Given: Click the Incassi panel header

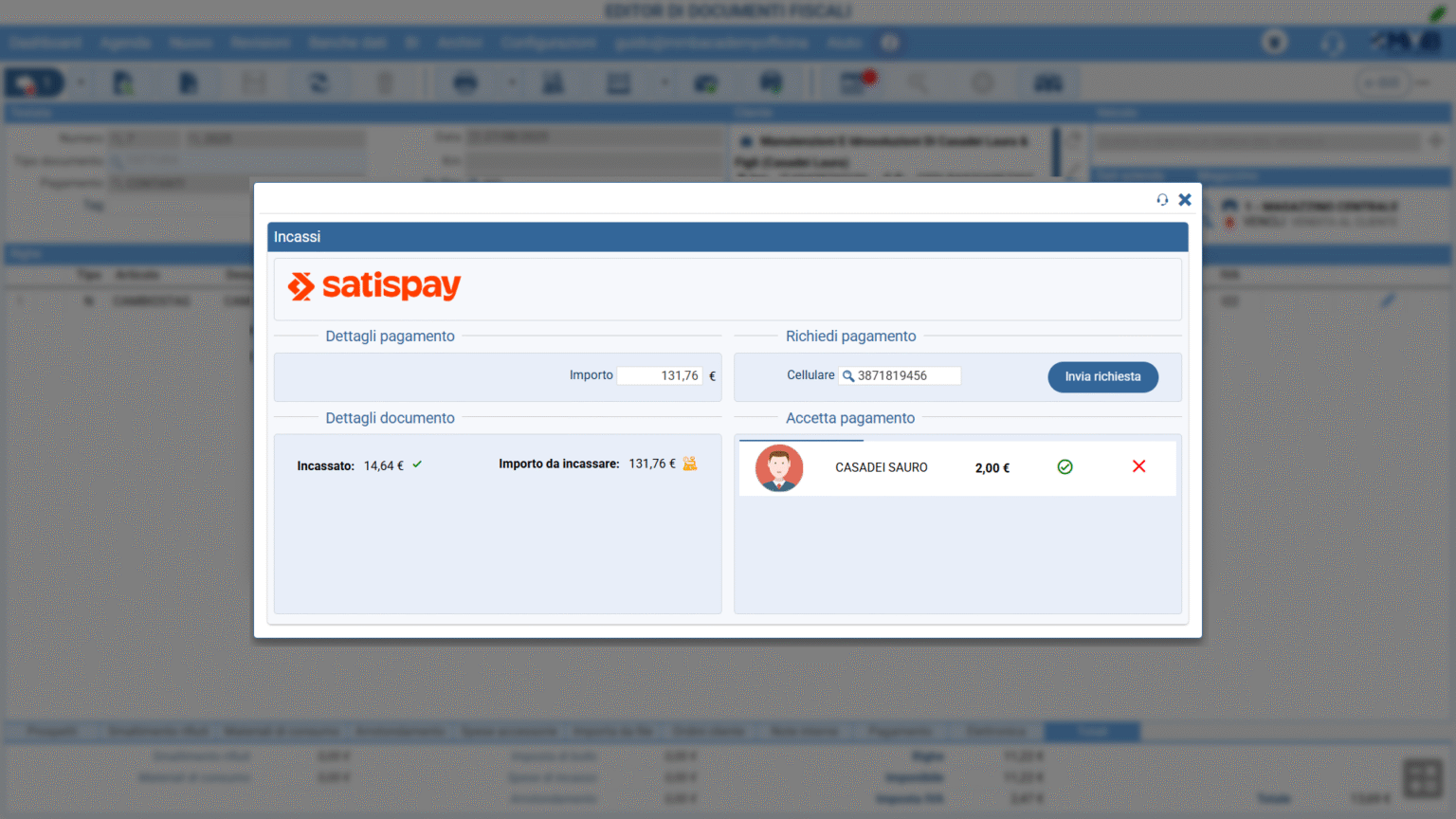Looking at the screenshot, I should (727, 237).
